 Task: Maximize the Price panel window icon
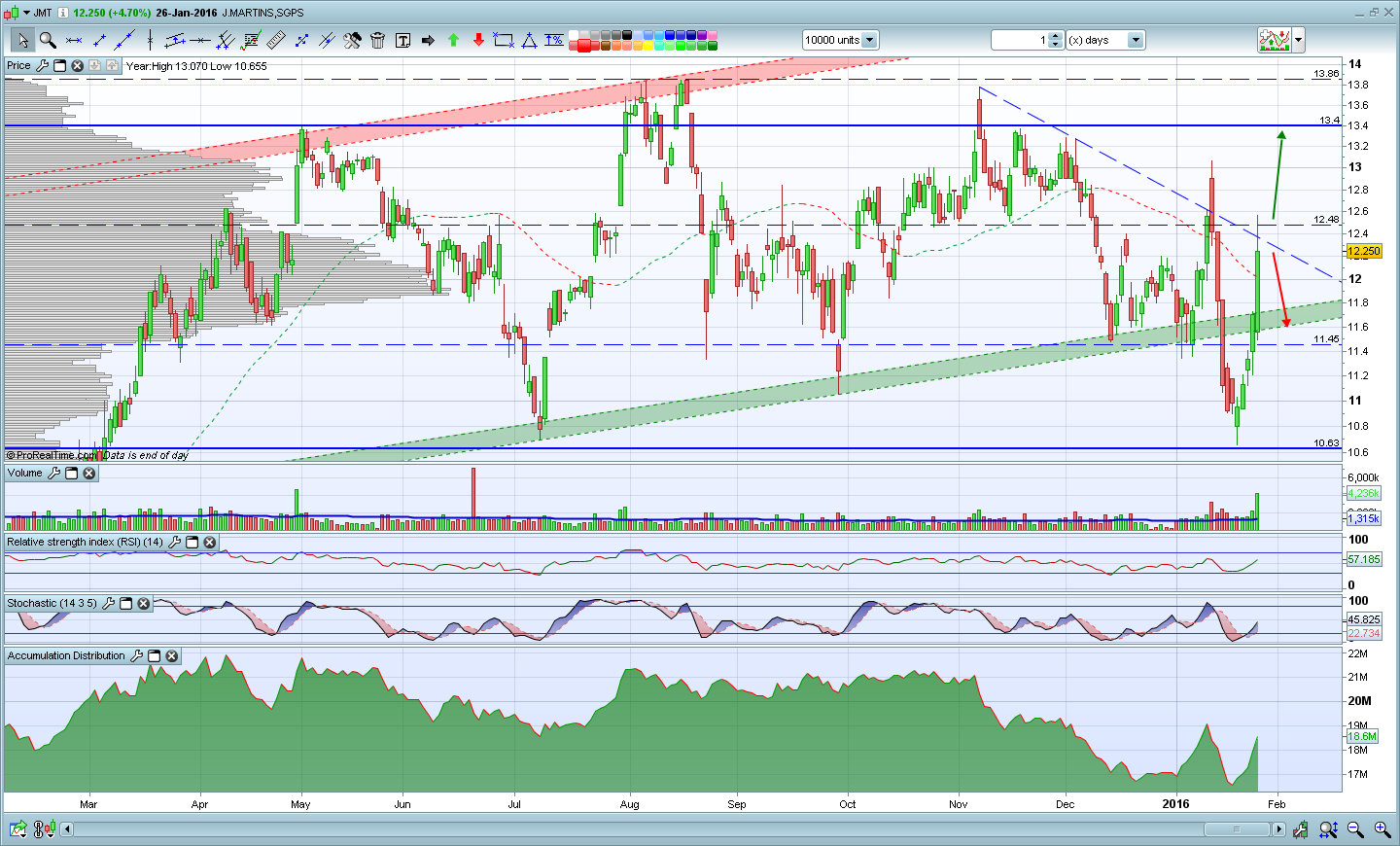(59, 66)
